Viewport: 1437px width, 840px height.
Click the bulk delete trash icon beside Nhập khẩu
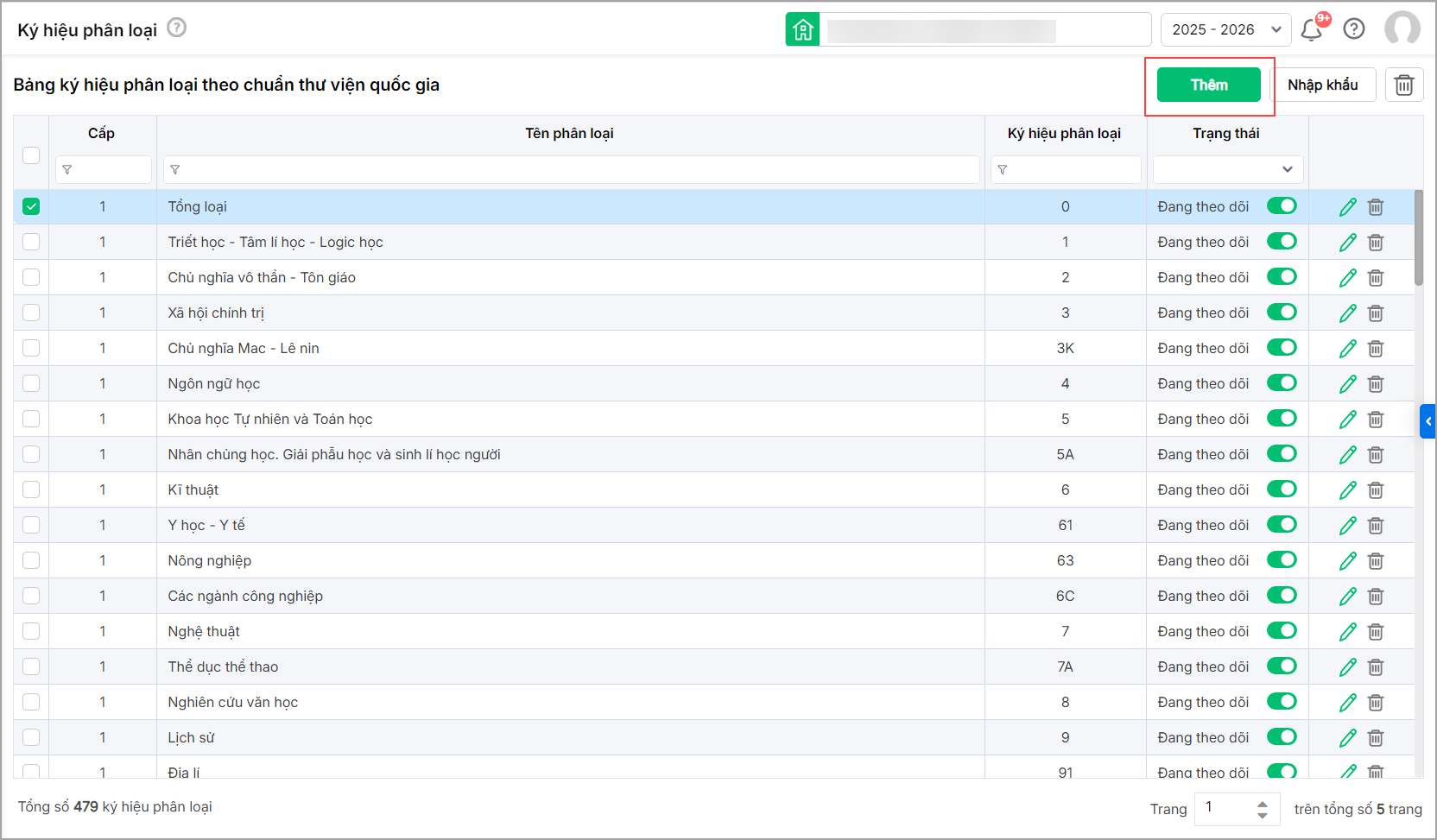[1404, 85]
